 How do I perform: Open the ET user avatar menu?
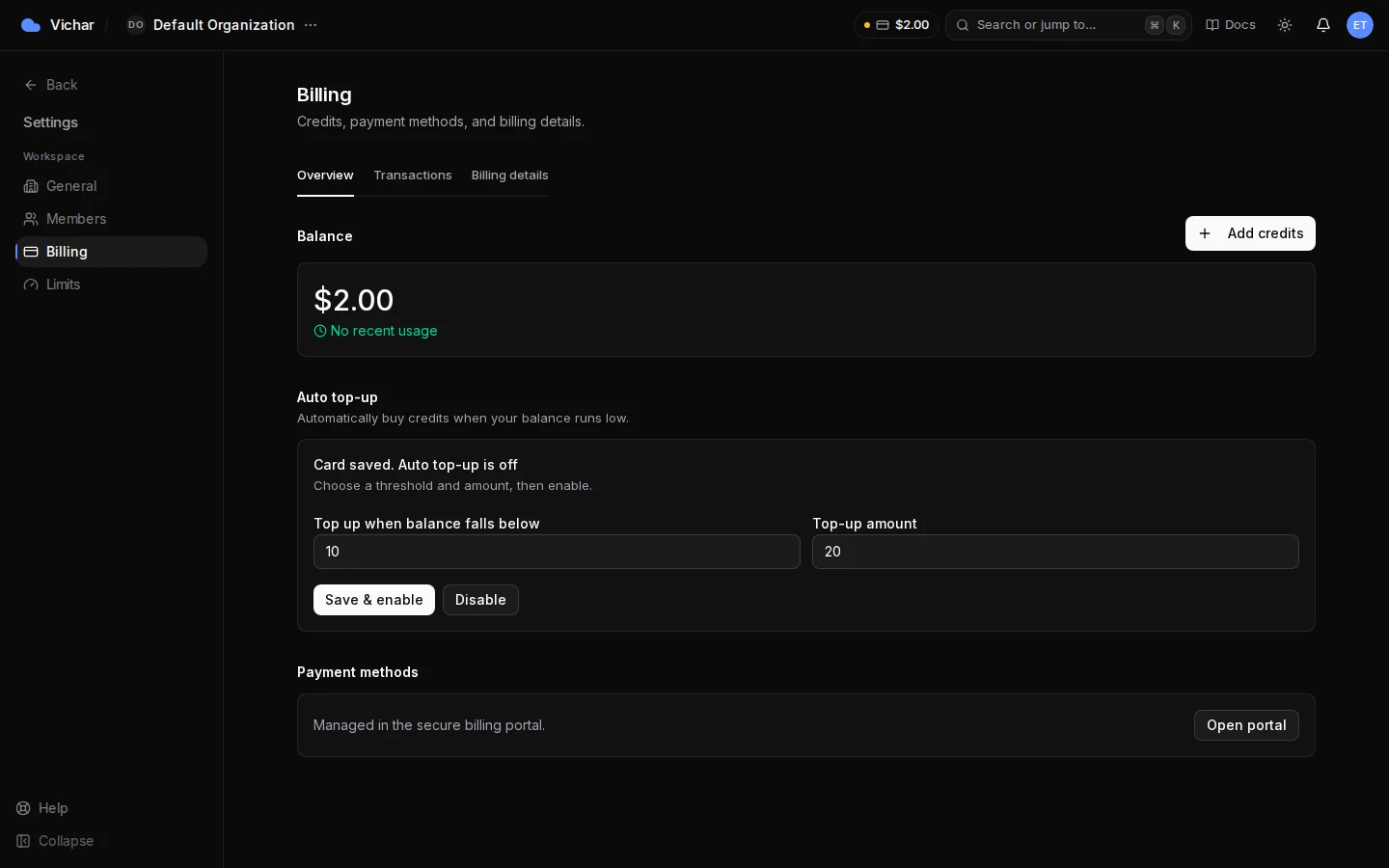1360,25
